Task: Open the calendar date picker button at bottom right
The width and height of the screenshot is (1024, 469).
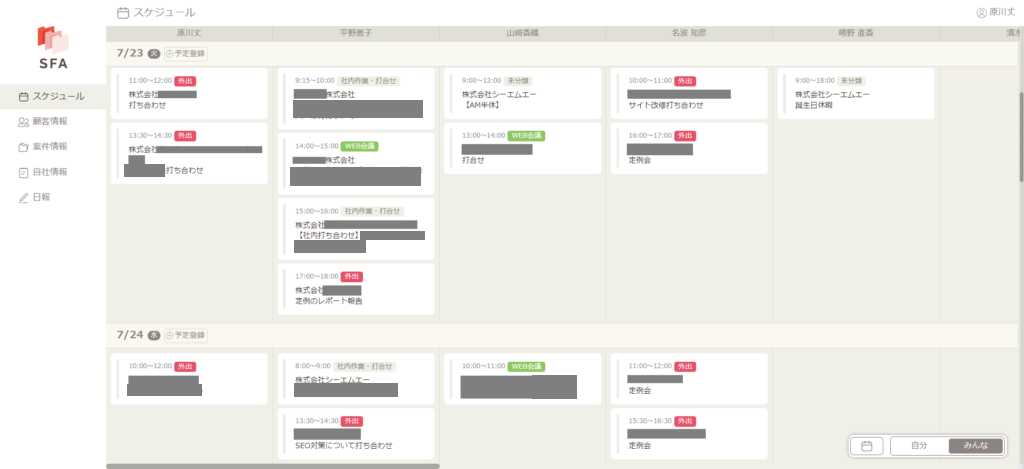Action: [x=867, y=446]
